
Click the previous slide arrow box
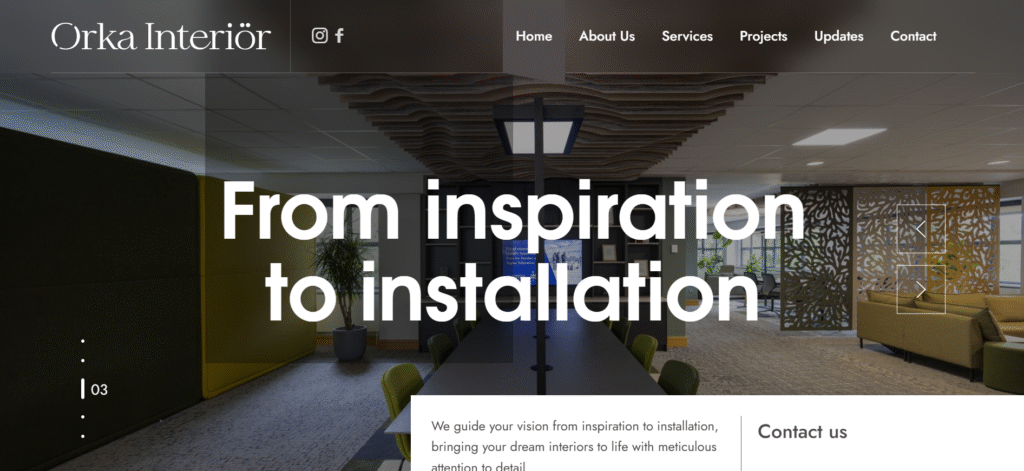click(x=921, y=229)
